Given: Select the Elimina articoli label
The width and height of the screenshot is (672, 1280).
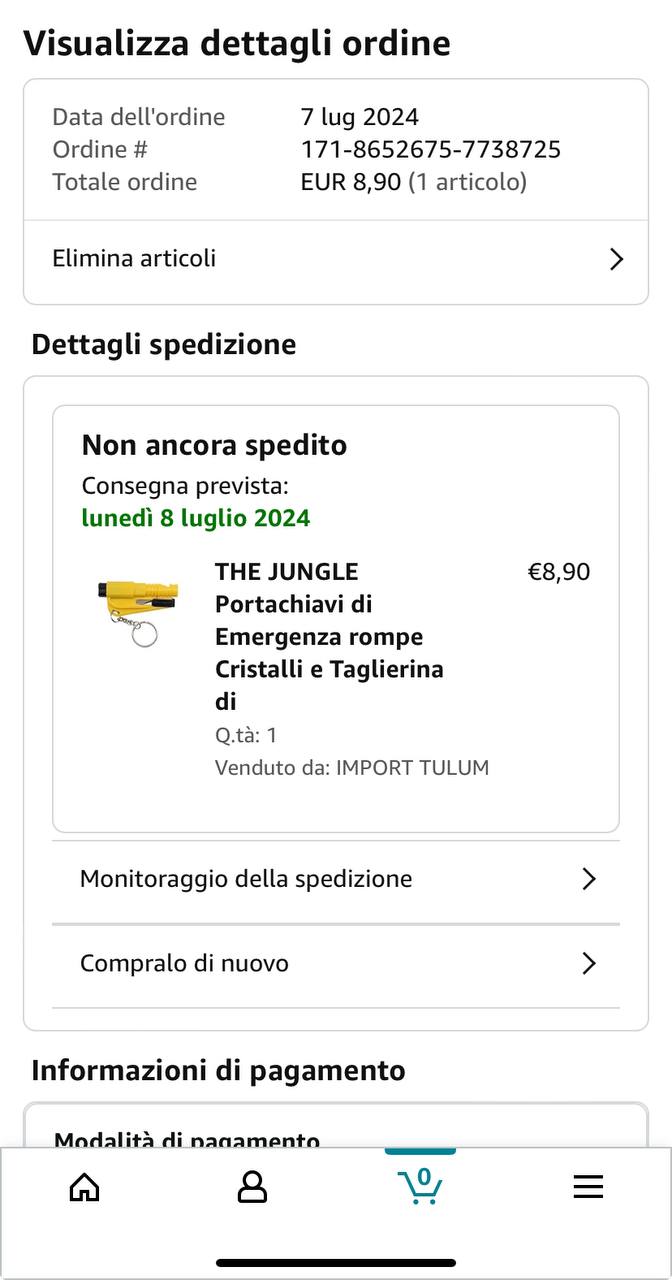Looking at the screenshot, I should 134,258.
